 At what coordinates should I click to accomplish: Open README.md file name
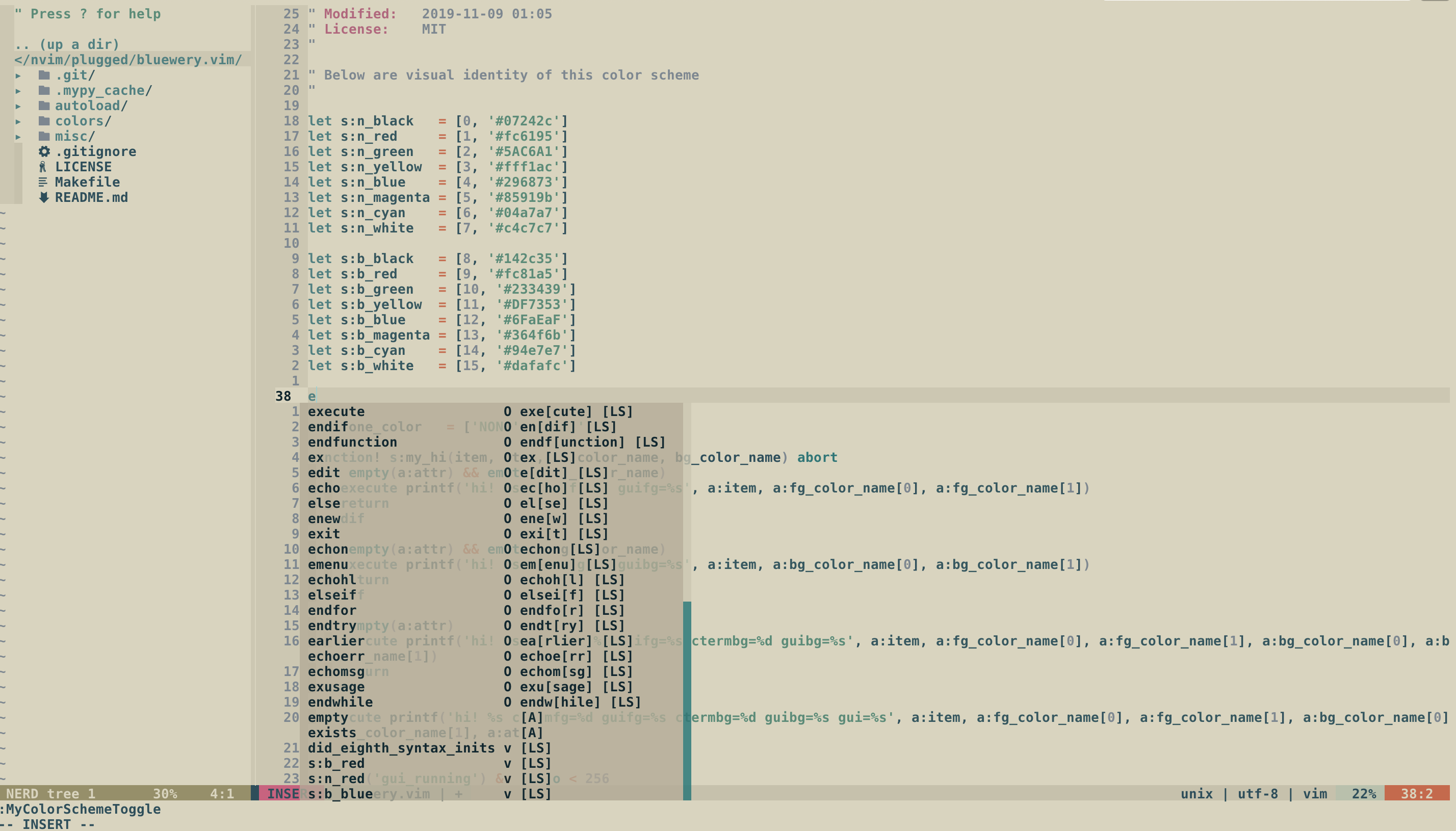click(91, 197)
